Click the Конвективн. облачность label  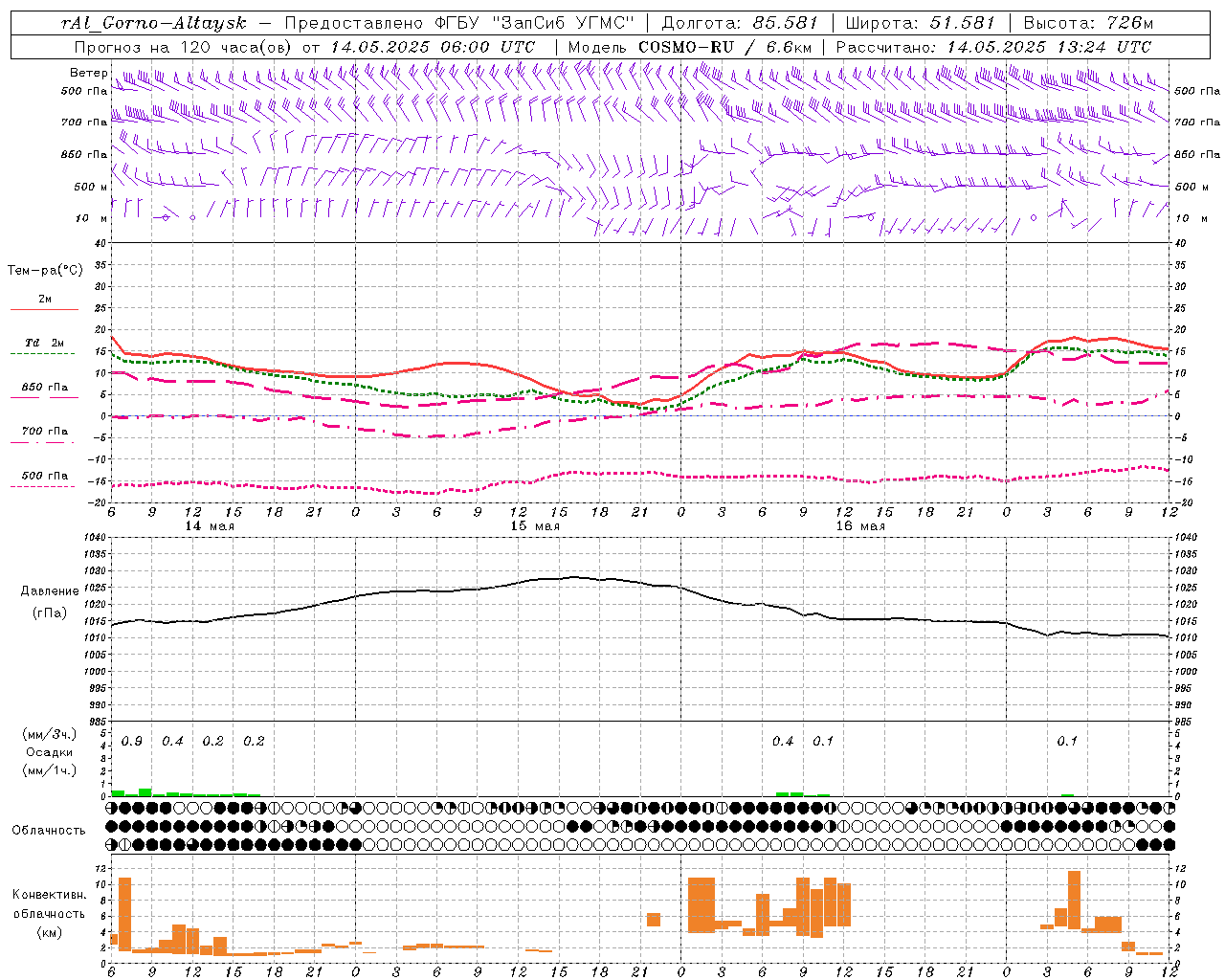49,904
